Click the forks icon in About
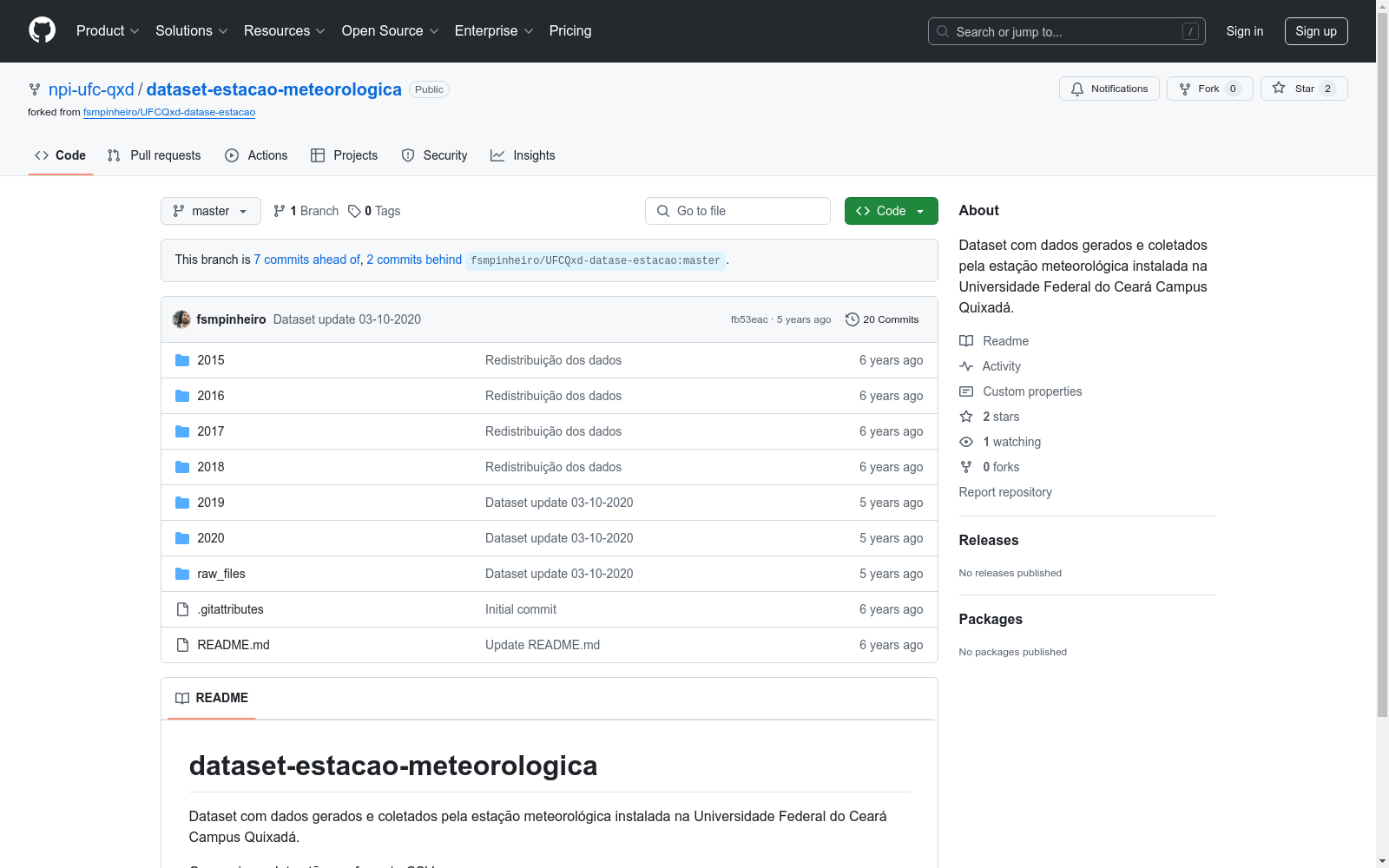The width and height of the screenshot is (1389, 868). pyautogui.click(x=966, y=467)
